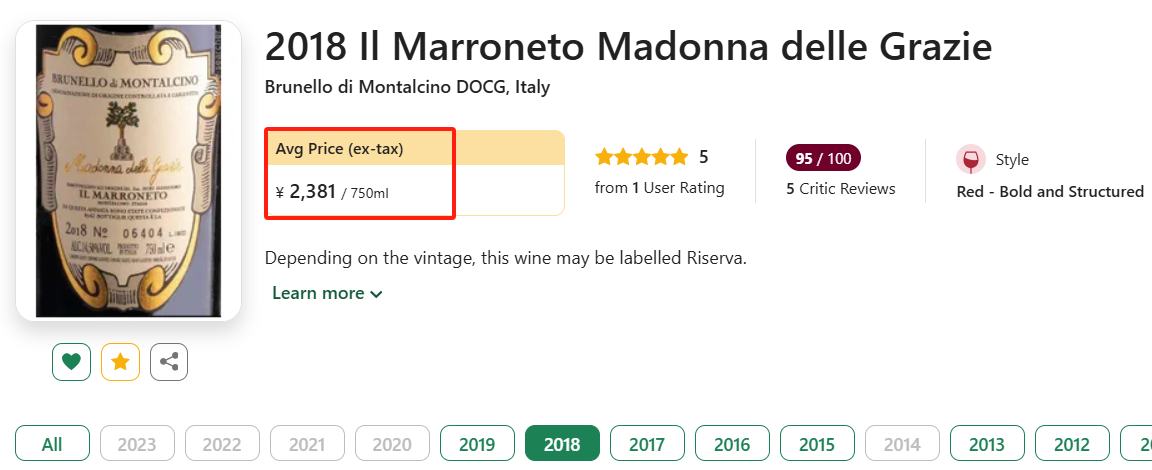Screen dimensions: 1152x470
Task: Choose the 2017 vintage
Action: [x=647, y=444]
